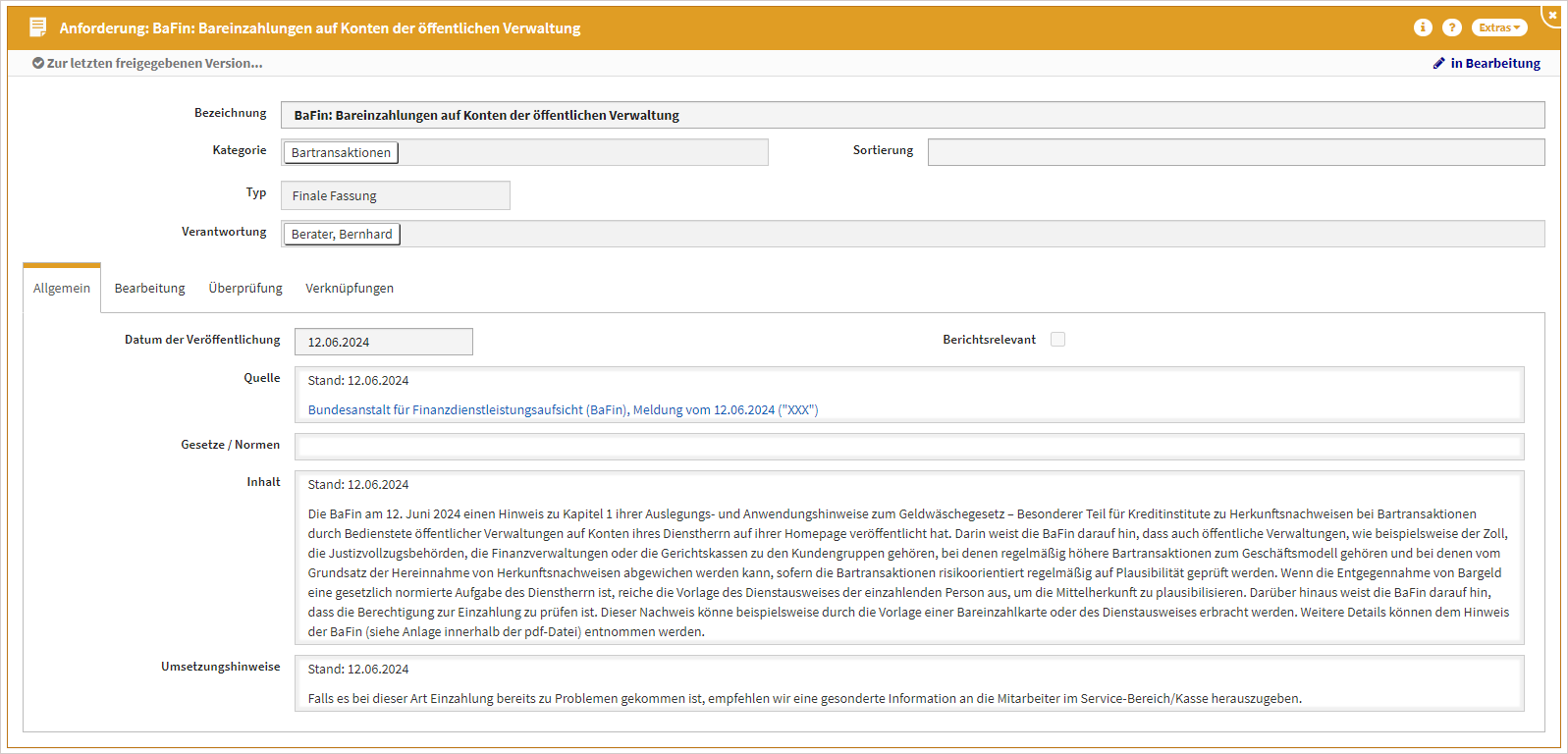
Task: Open the Typ field showing Finale Fassung
Action: tap(395, 195)
